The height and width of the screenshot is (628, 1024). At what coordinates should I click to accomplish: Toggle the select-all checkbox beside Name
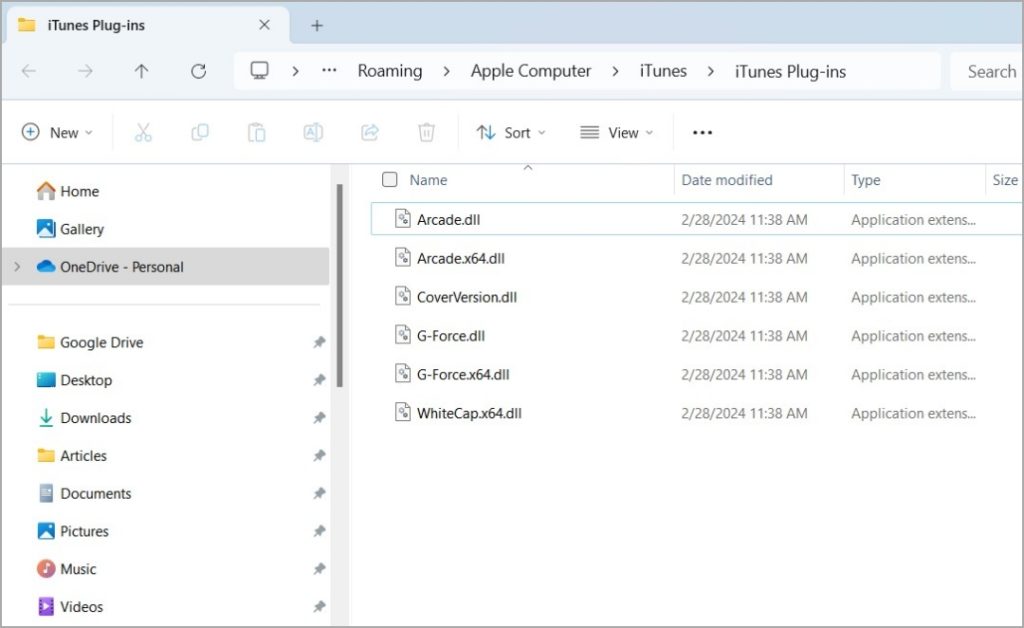390,180
